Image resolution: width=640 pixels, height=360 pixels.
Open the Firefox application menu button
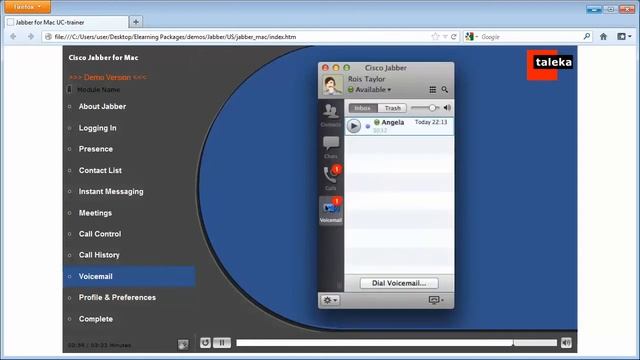[x=28, y=7]
